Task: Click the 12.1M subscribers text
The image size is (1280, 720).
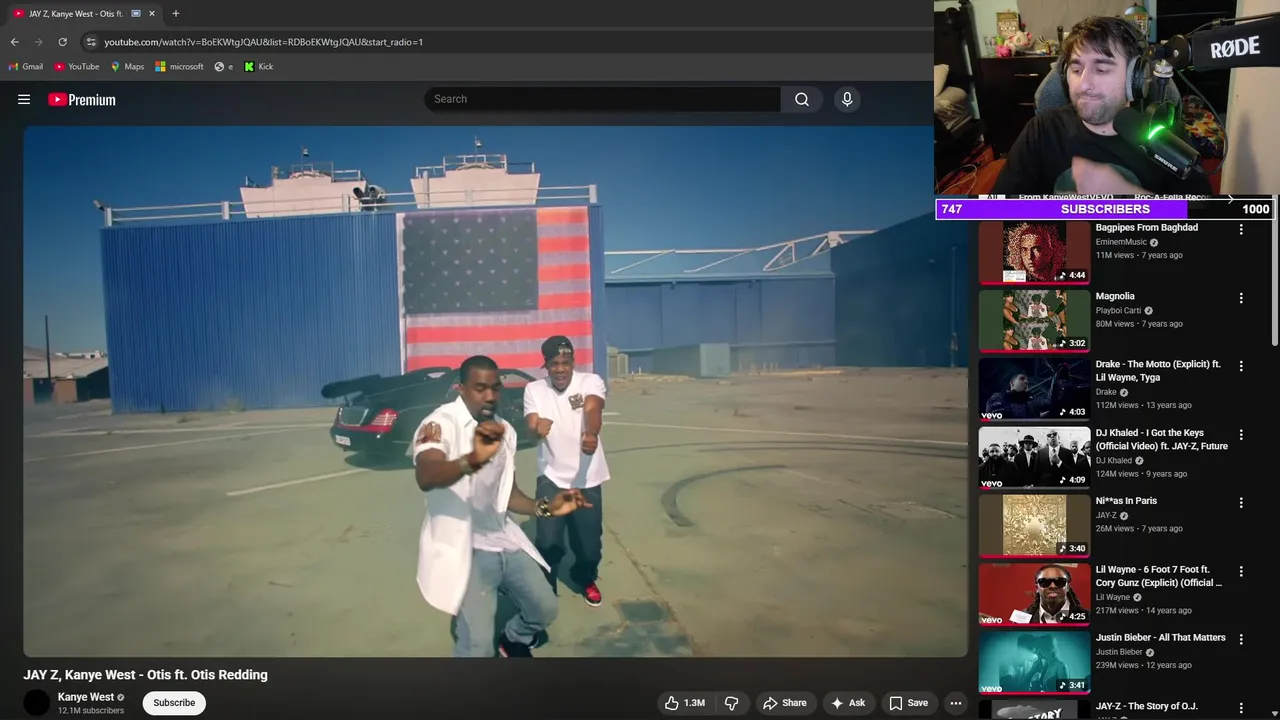Action: 91,711
